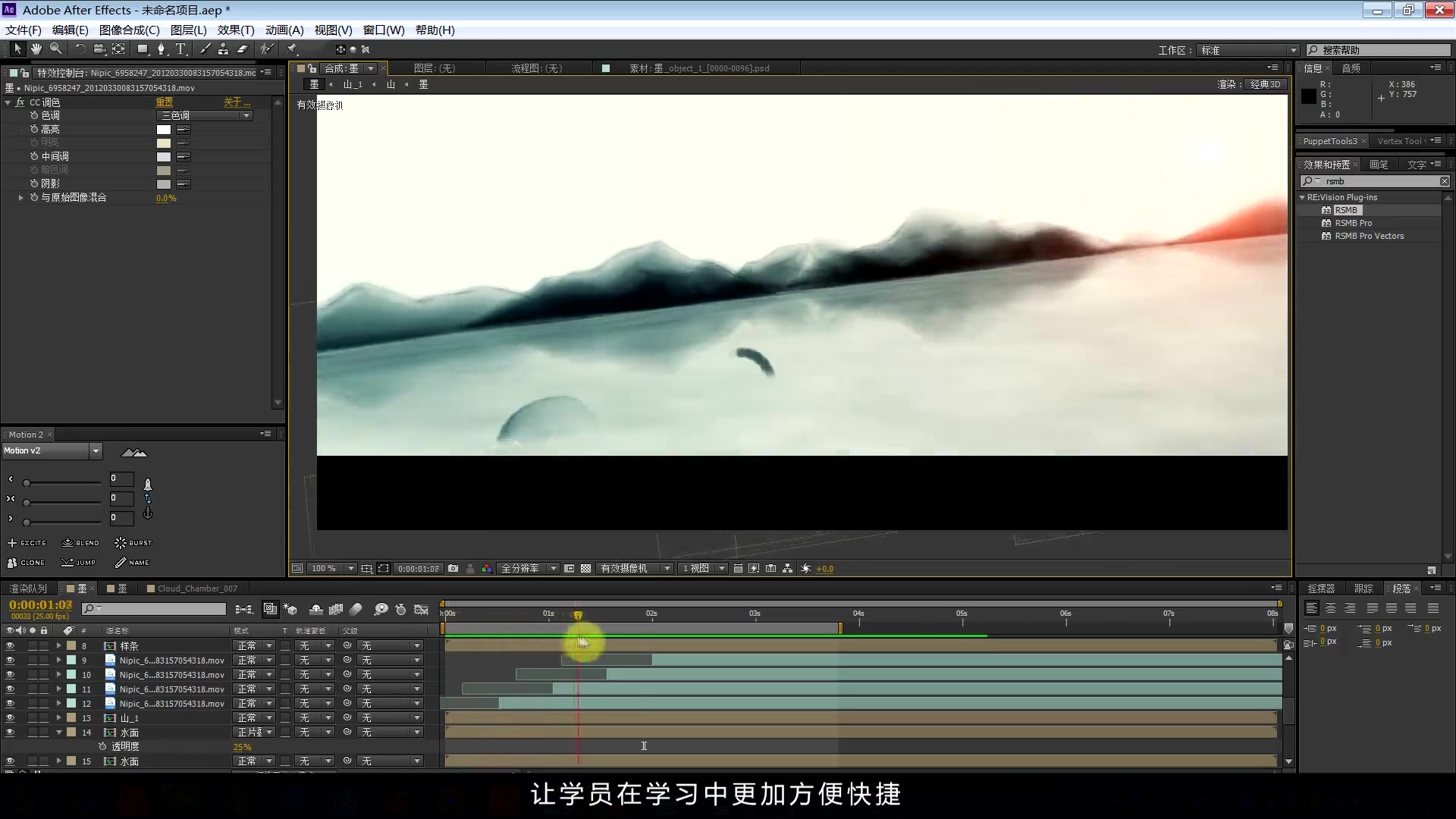The height and width of the screenshot is (819, 1456).
Task: Select the Horizontal Type tool
Action: 180,49
